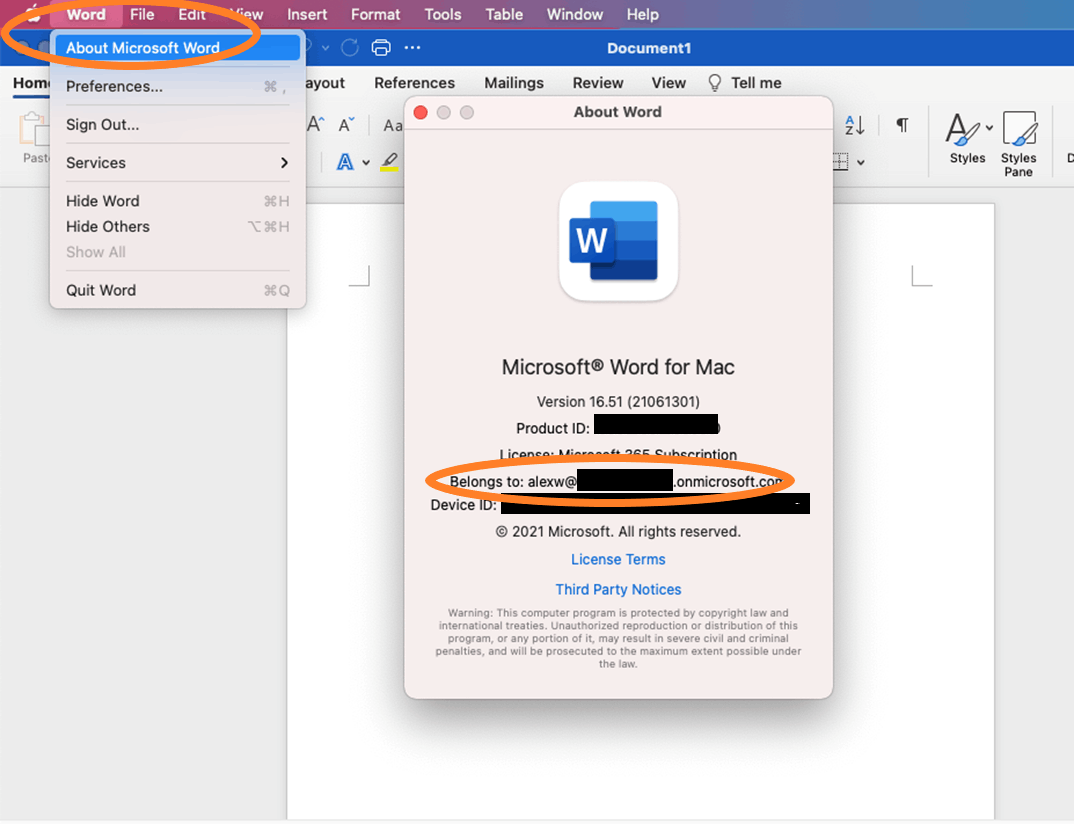1074x824 pixels.
Task: Select Hide Word menu item
Action: tap(177, 201)
